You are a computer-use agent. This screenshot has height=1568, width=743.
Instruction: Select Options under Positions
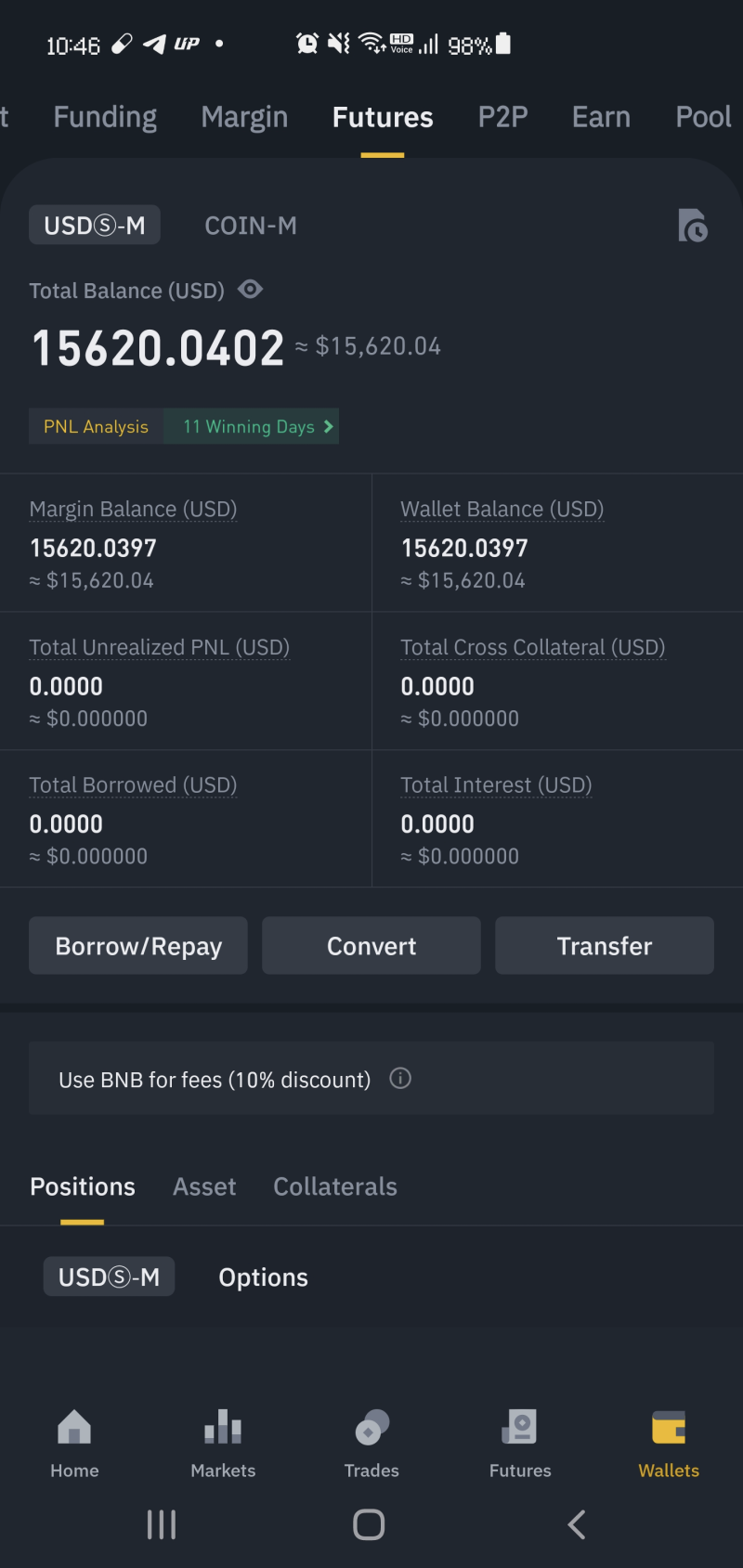pos(263,1277)
